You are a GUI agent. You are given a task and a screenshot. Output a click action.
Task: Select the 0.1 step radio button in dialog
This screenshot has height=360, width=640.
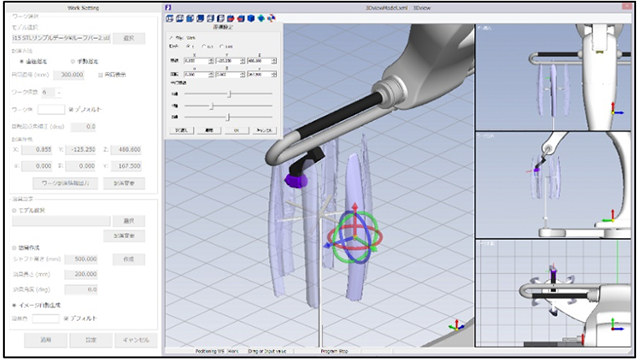coord(204,47)
